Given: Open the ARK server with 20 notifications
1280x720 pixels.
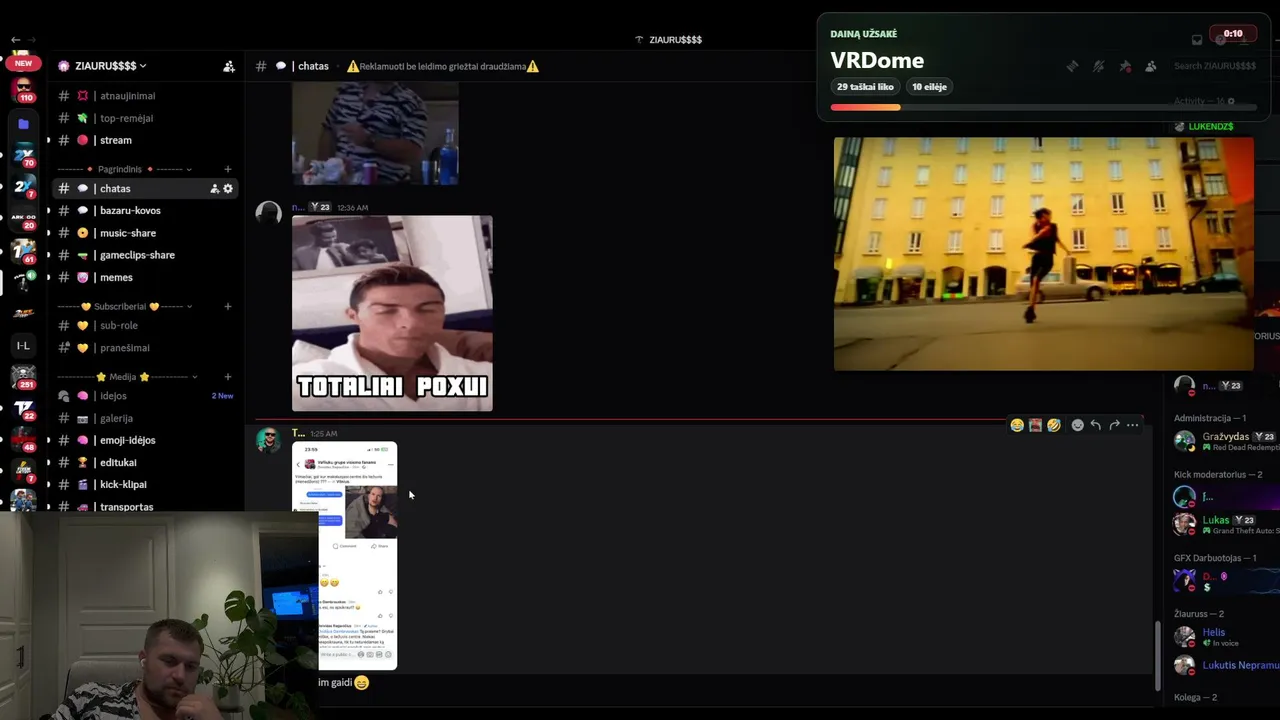Looking at the screenshot, I should pos(23,219).
